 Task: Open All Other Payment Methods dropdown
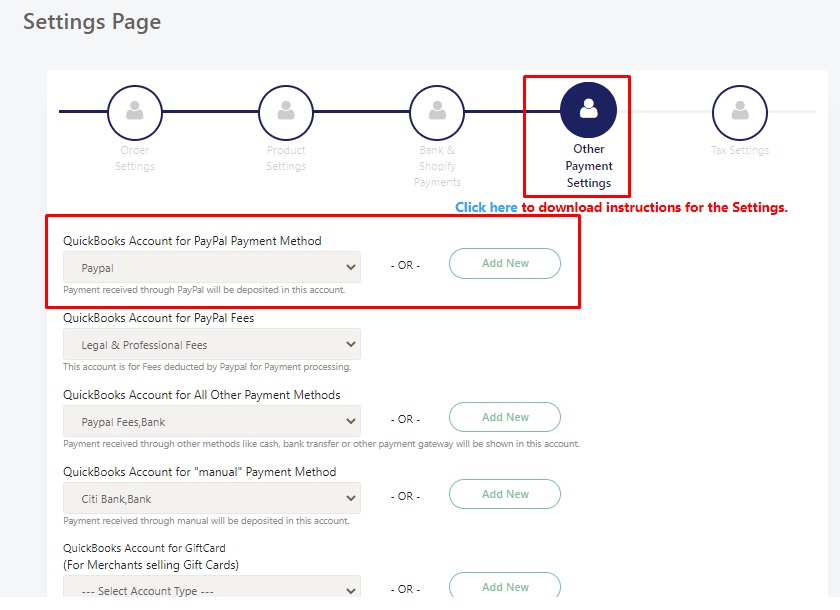(212, 421)
